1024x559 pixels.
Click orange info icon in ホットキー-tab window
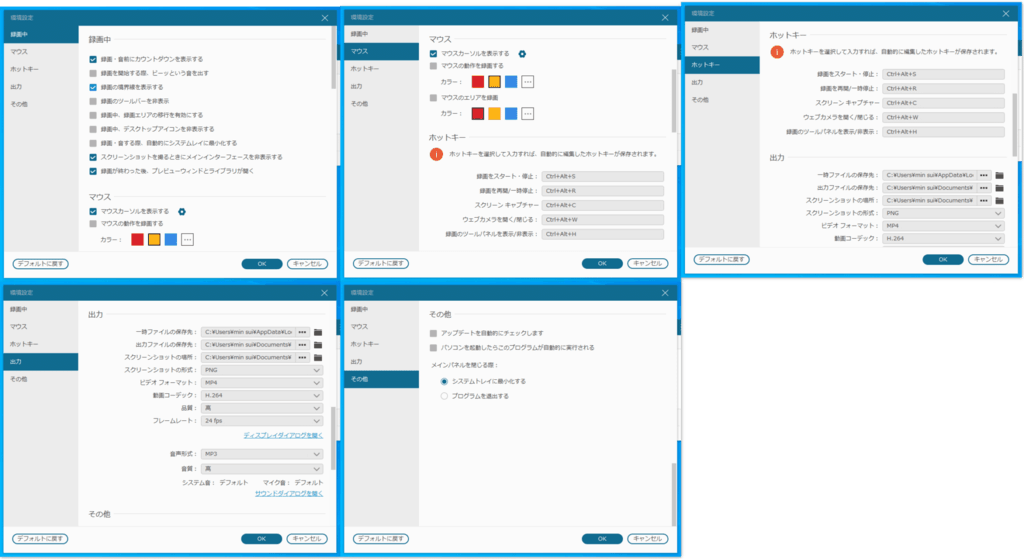pos(776,51)
